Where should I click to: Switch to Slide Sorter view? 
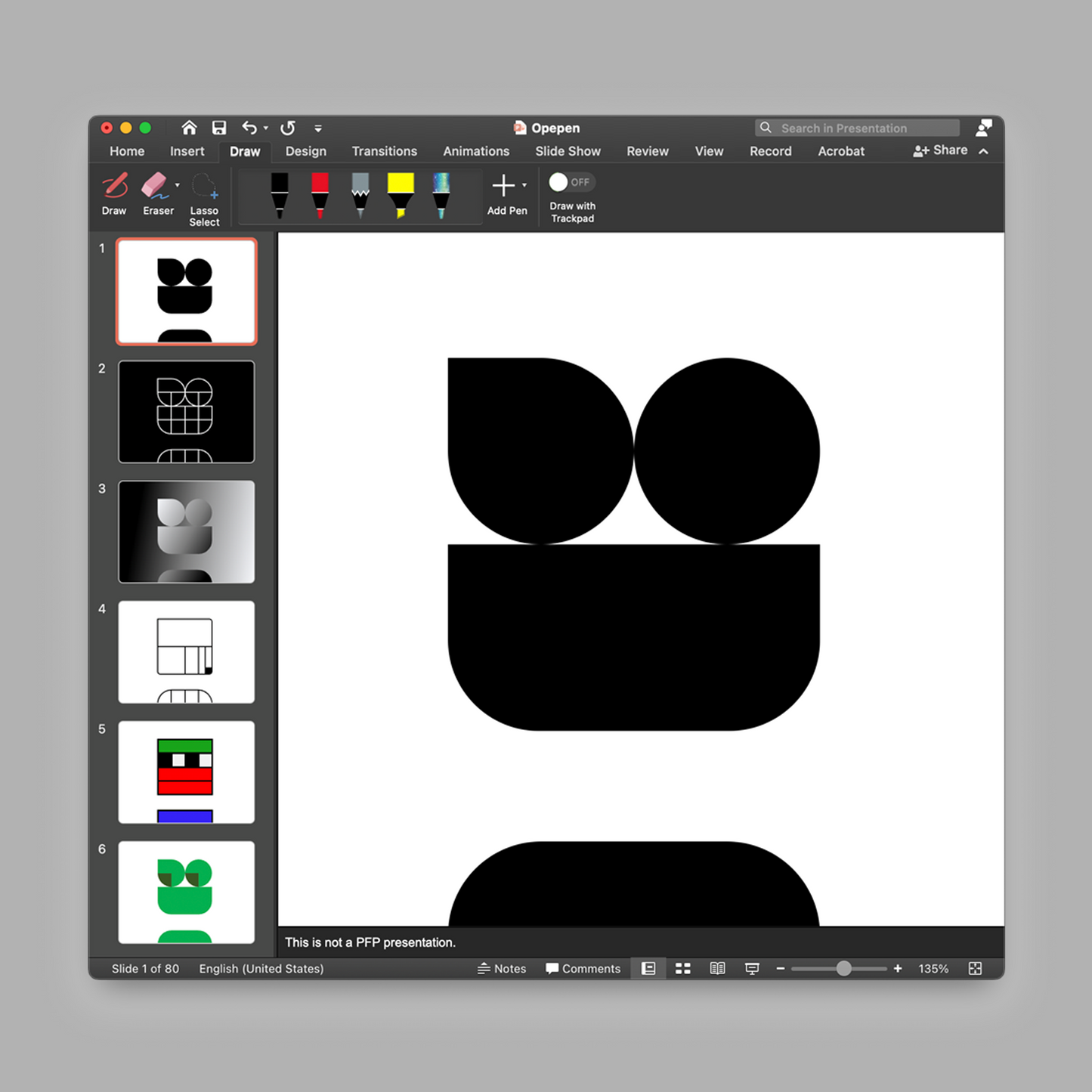(683, 969)
